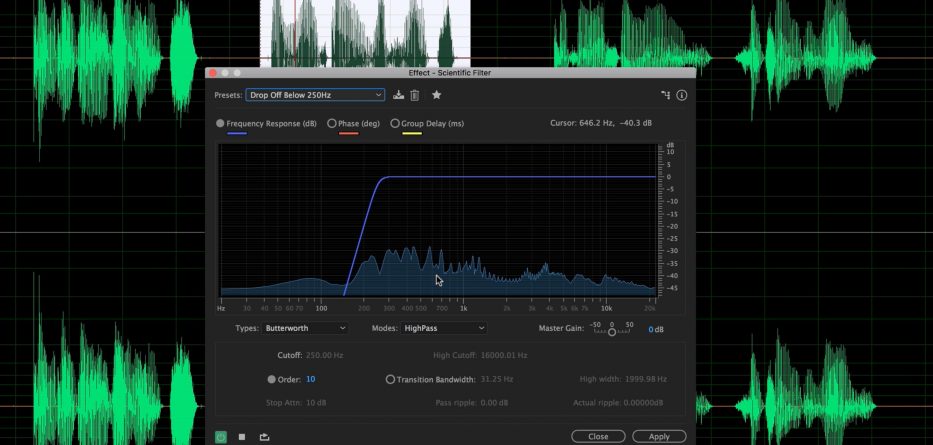Click the stop preview button
Viewport: 933px width, 445px height.
[242, 436]
